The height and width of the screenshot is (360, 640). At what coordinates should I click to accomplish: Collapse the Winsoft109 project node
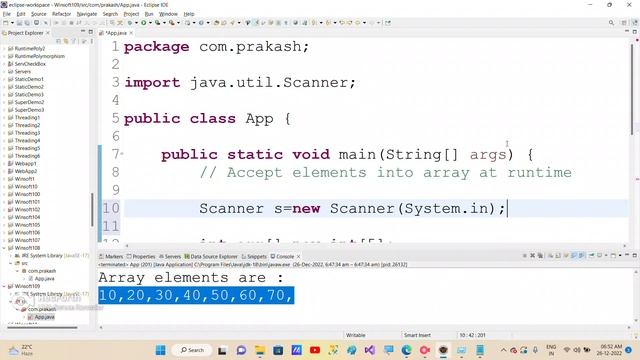(4, 286)
